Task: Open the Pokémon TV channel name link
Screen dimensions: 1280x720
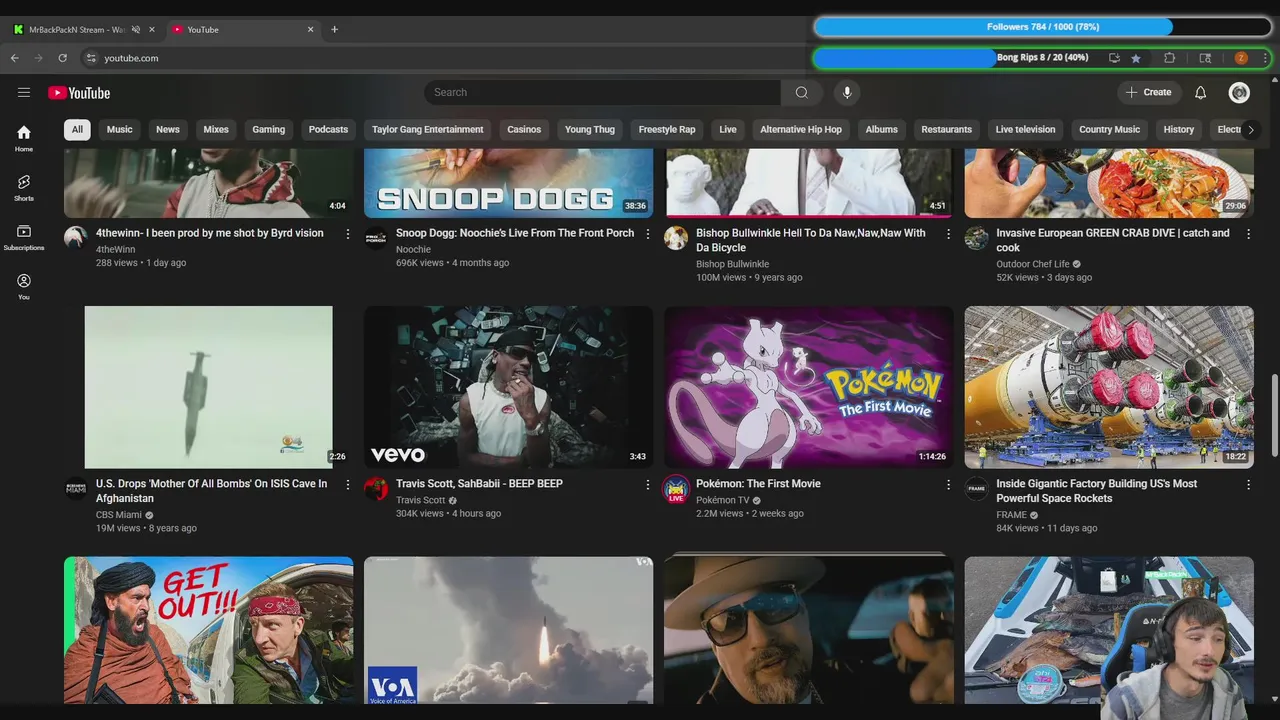Action: click(x=722, y=500)
